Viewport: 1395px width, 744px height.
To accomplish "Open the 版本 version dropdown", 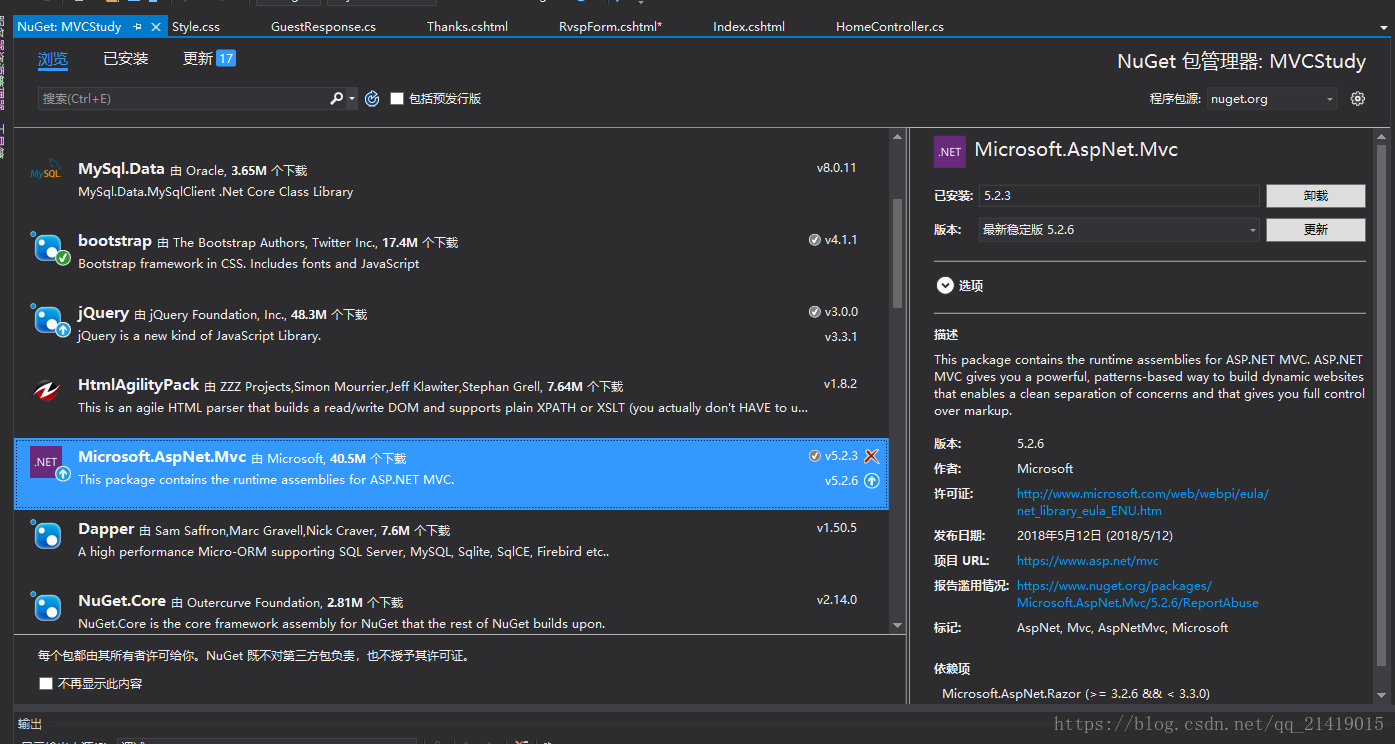I will 1119,230.
